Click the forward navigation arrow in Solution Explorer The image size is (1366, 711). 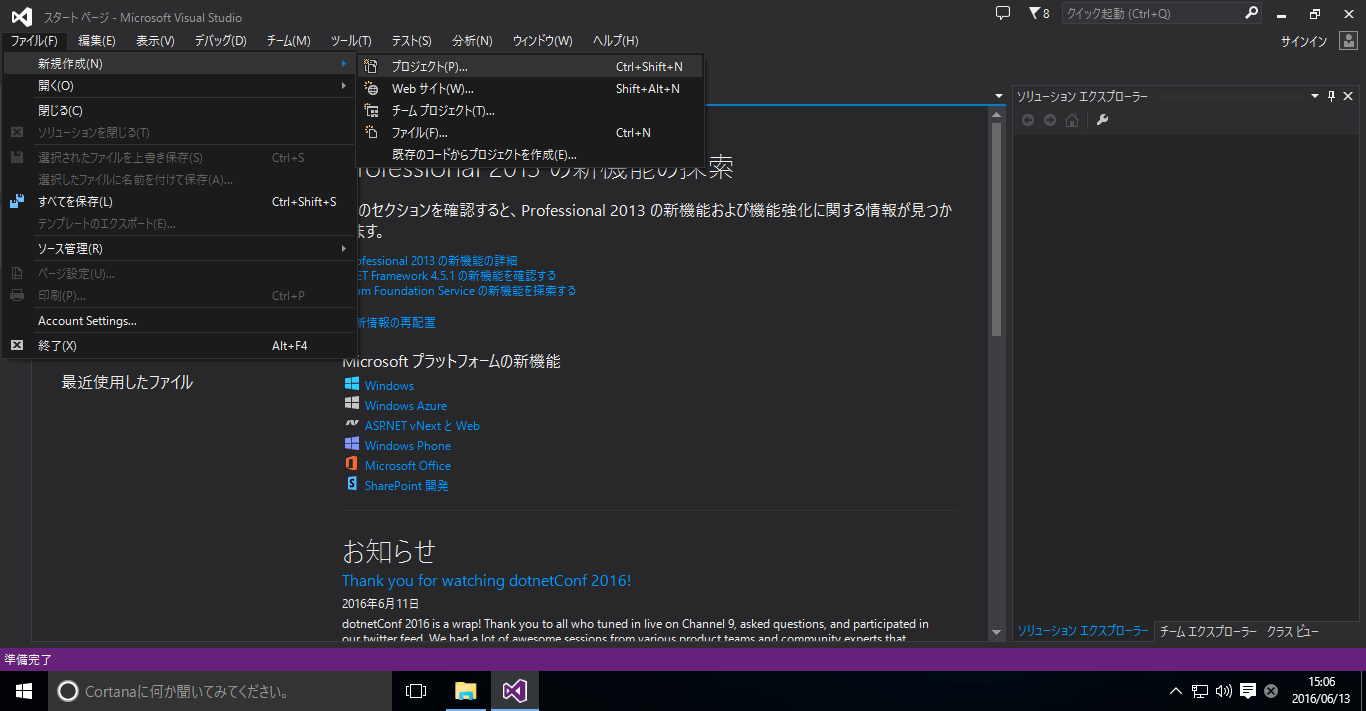1049,120
